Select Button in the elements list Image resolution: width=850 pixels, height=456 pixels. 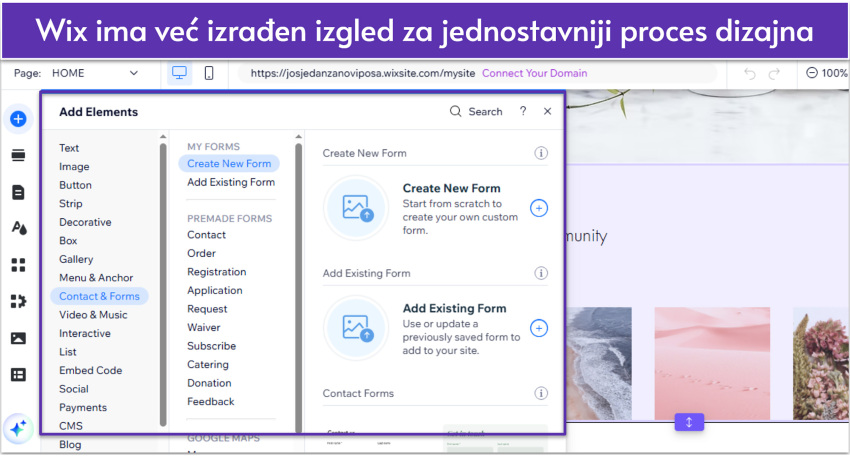coord(75,185)
